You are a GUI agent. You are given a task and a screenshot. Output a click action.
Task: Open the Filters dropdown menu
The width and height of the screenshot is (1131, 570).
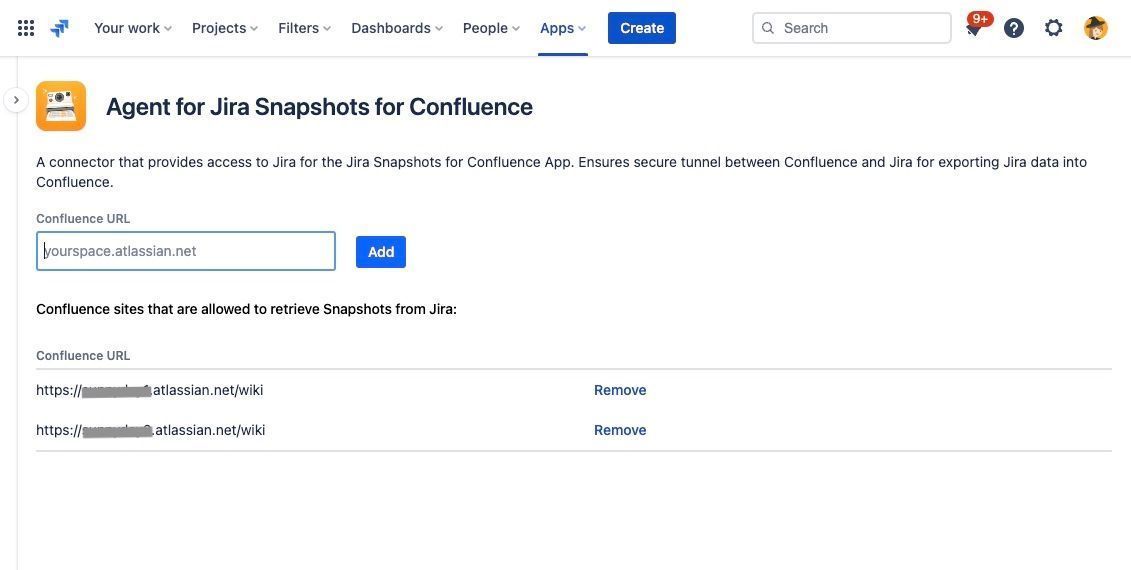(304, 28)
